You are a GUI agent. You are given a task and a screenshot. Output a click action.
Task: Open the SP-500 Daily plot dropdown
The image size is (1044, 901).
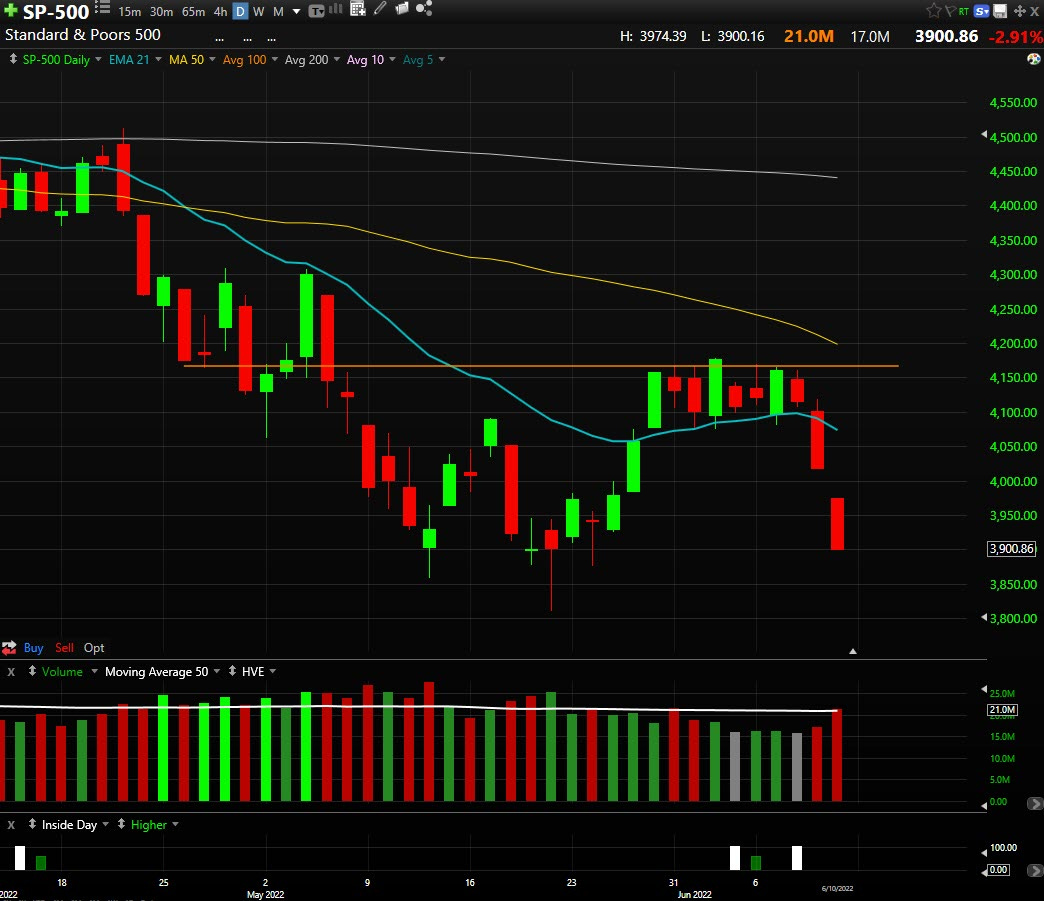99,59
